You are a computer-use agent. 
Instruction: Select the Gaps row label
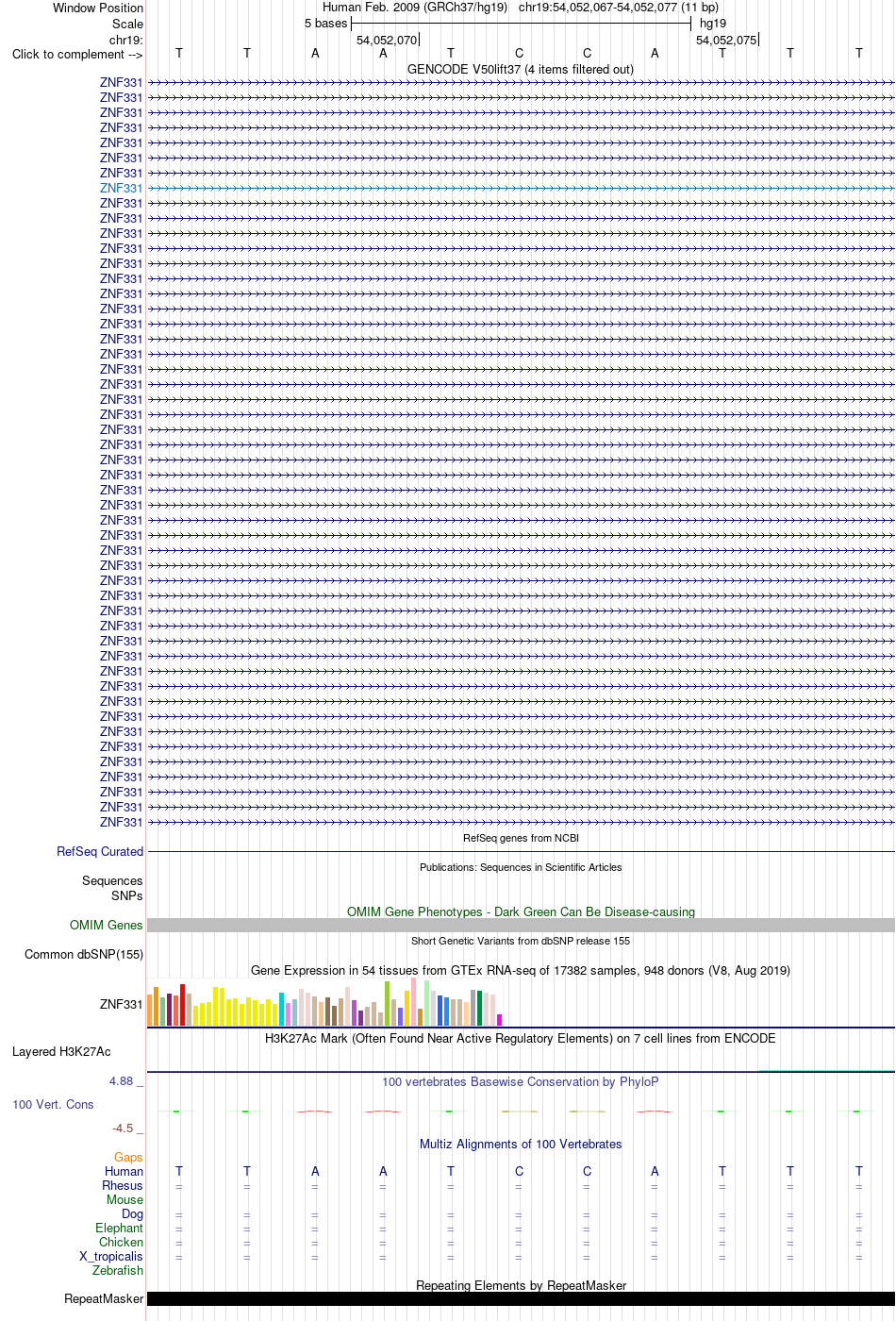pyautogui.click(x=128, y=1157)
